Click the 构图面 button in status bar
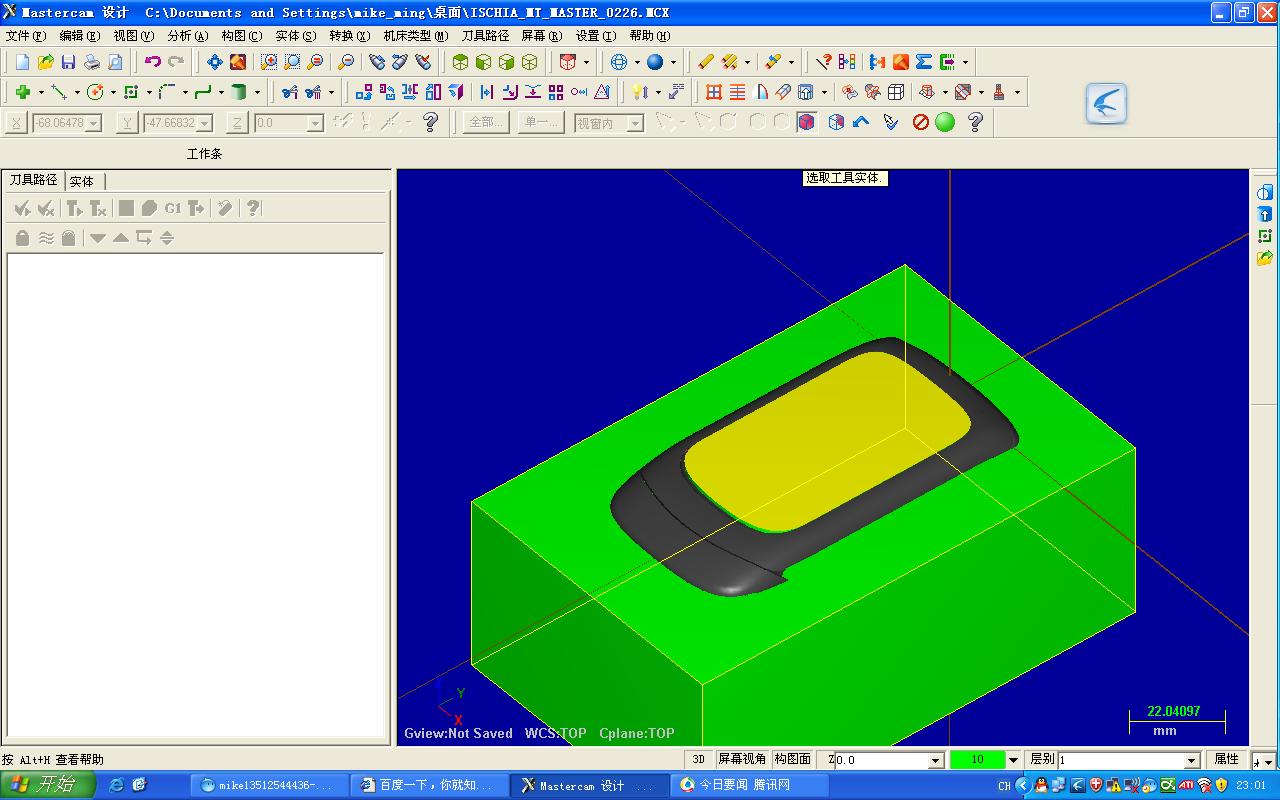The image size is (1280, 800). click(793, 760)
